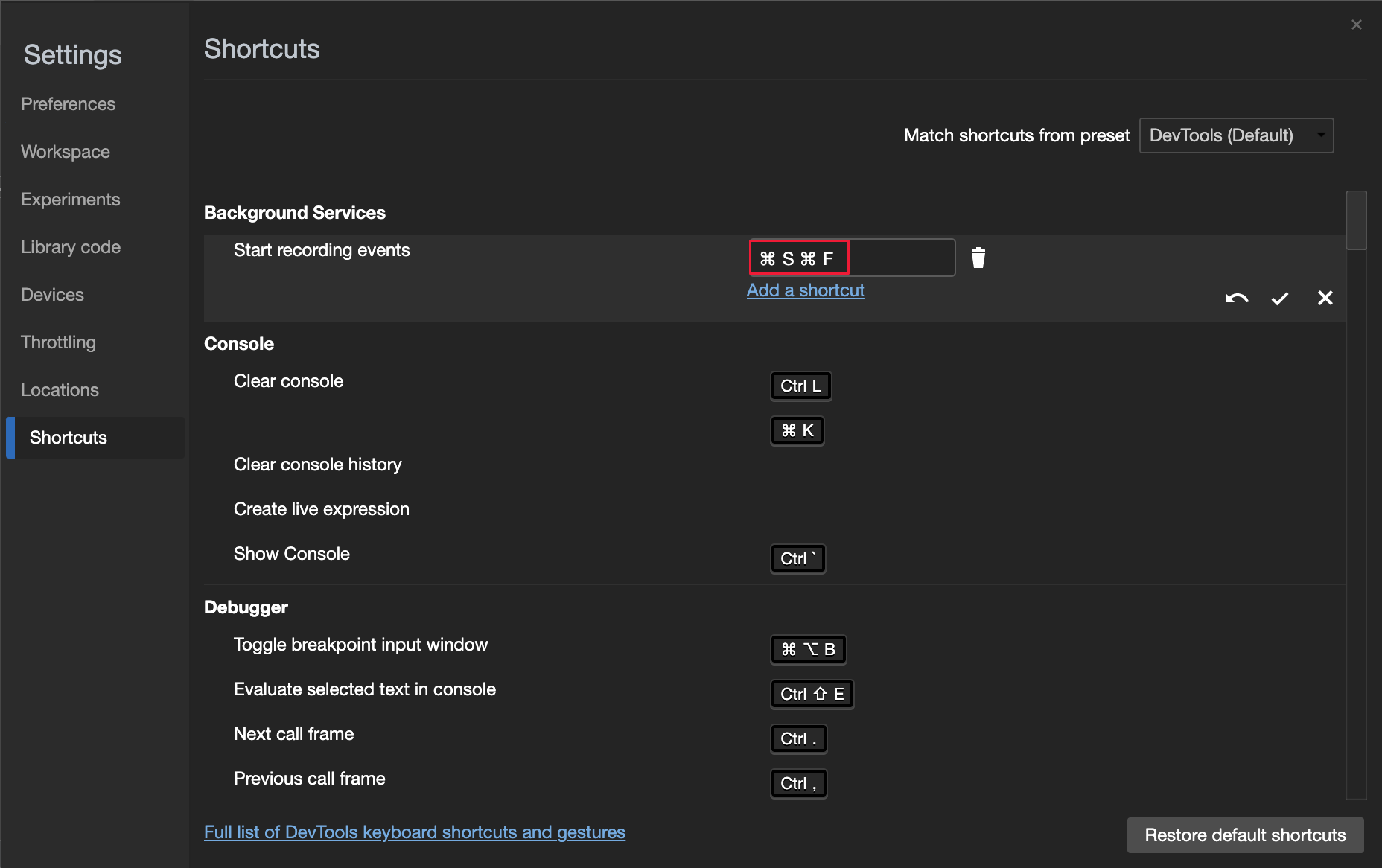This screenshot has width=1382, height=868.
Task: Click the Add a shortcut link
Action: (805, 290)
